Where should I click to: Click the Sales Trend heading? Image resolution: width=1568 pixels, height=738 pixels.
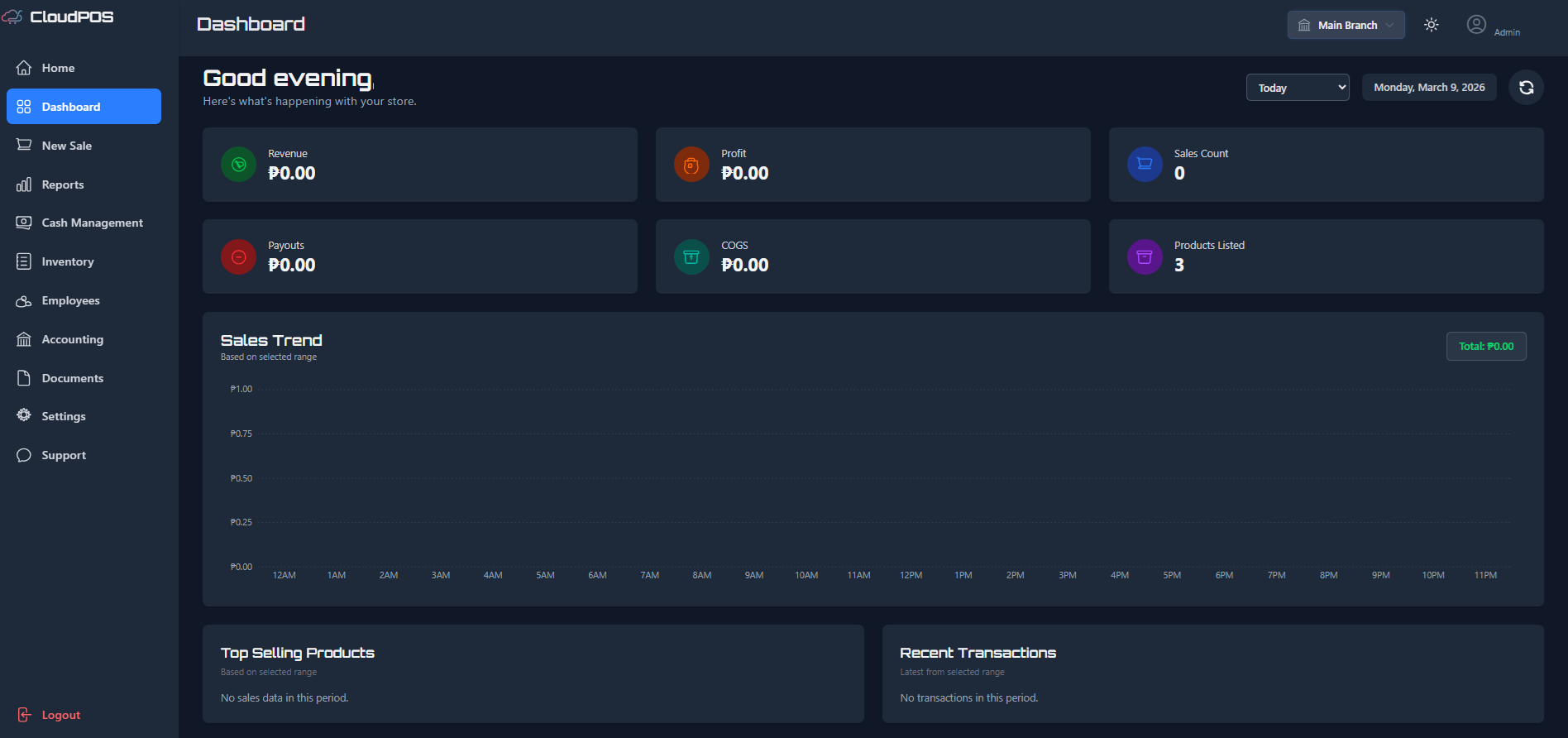[271, 340]
